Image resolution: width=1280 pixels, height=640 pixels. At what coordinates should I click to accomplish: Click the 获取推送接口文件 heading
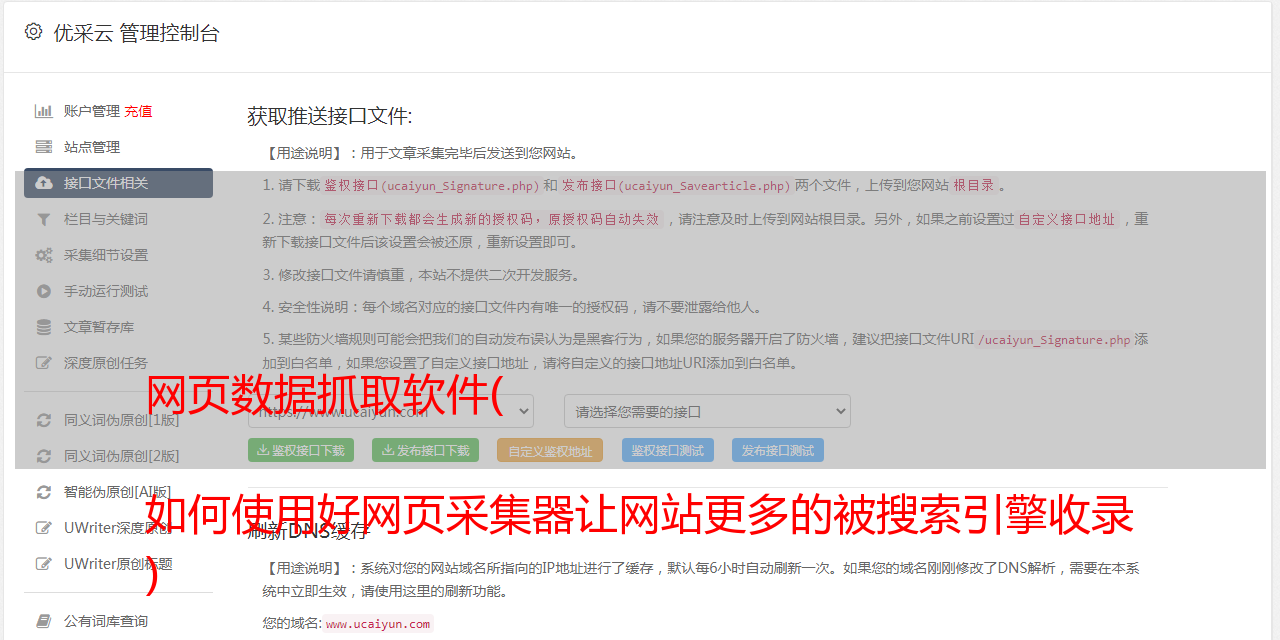(330, 116)
